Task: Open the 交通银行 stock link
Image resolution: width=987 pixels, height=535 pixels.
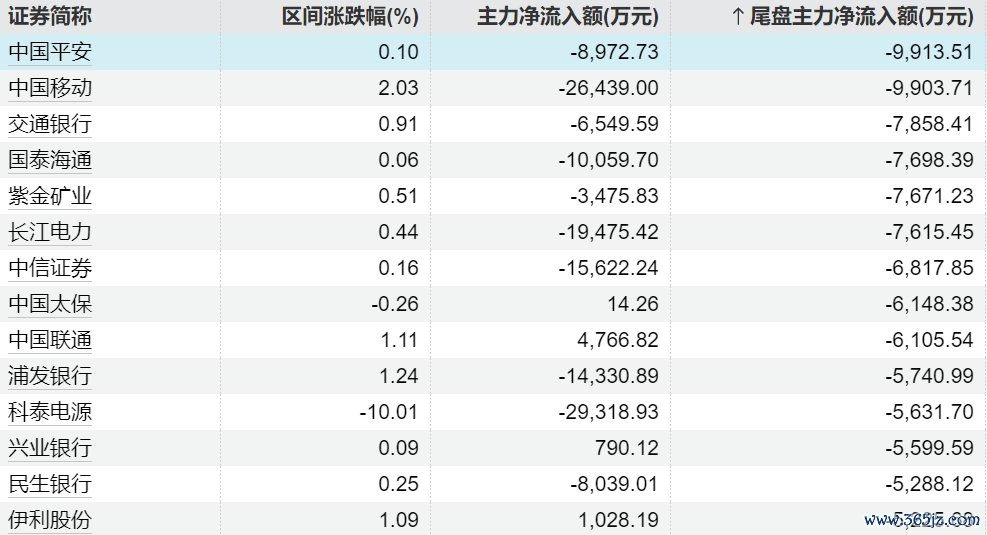Action: (x=50, y=124)
